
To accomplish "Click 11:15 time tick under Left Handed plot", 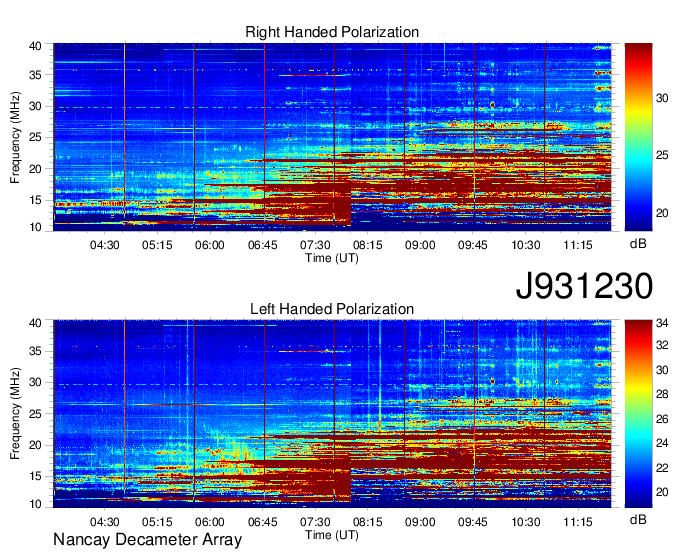I will click(x=578, y=522).
